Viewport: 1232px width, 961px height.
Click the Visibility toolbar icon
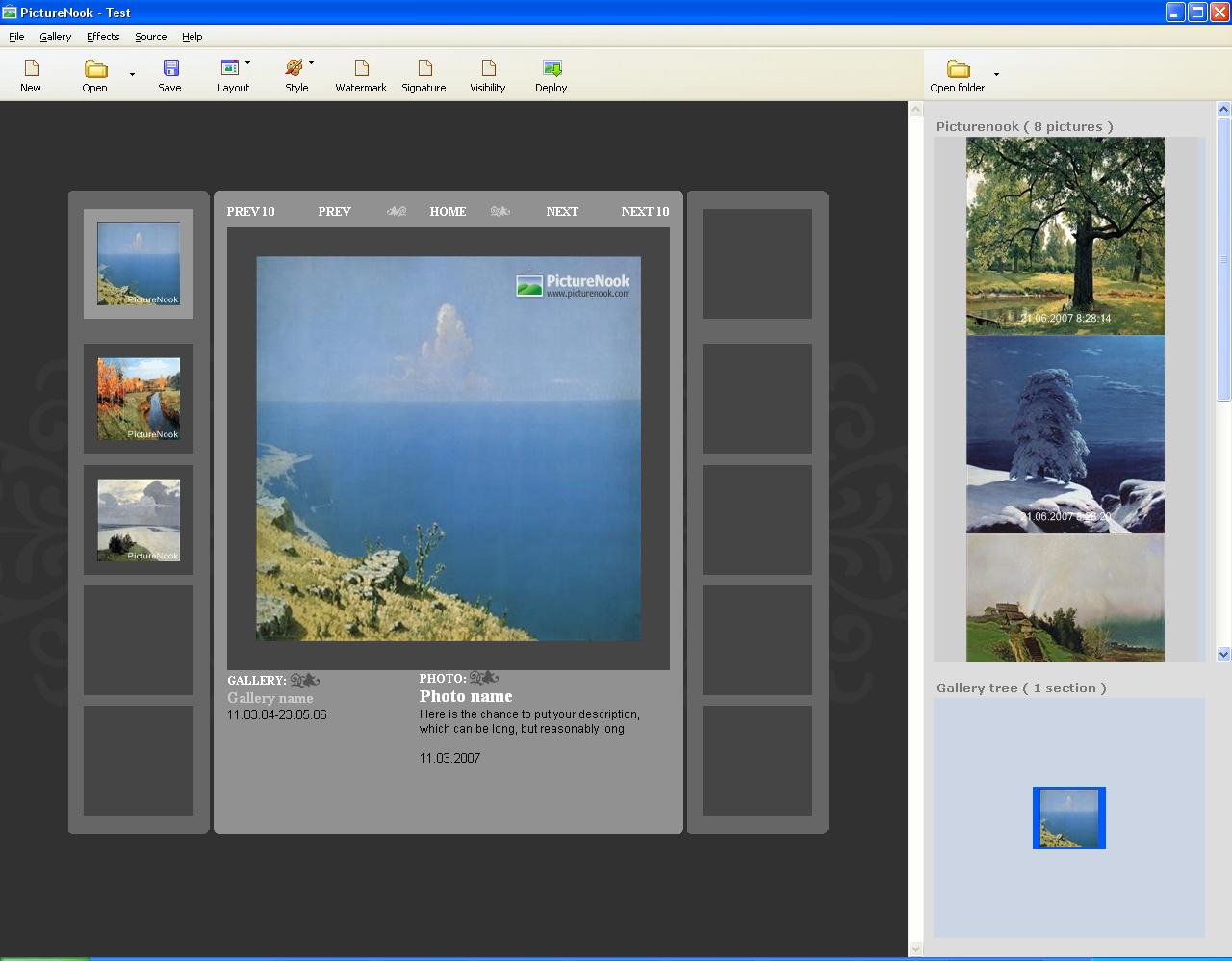[488, 68]
